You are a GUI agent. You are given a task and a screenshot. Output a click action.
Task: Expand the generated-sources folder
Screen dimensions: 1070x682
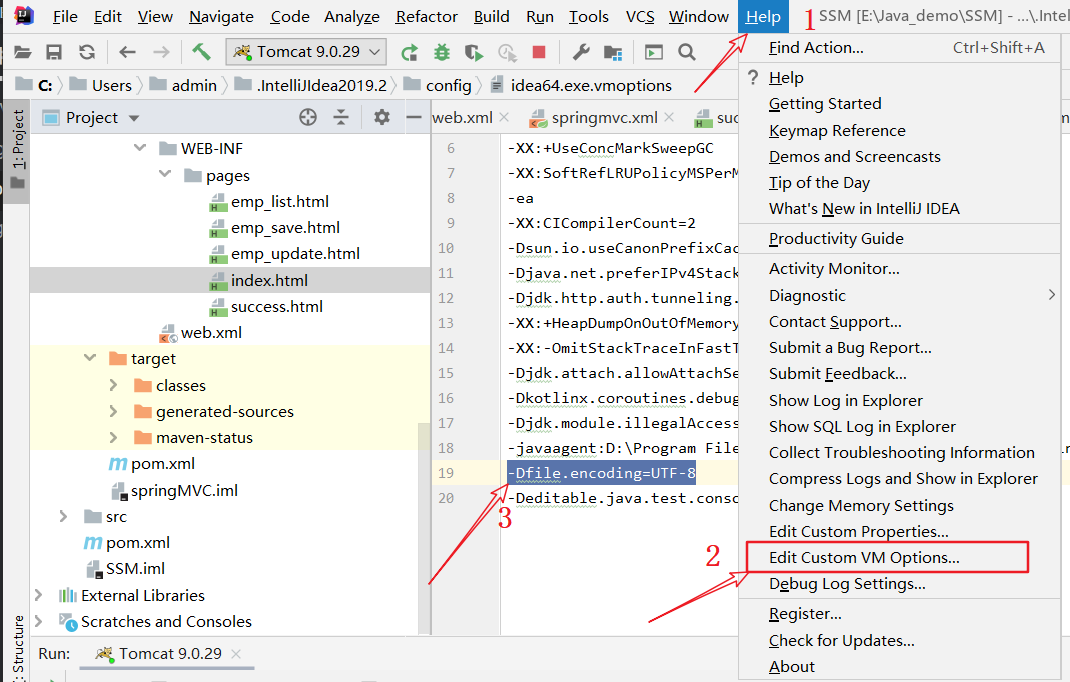[x=113, y=411]
